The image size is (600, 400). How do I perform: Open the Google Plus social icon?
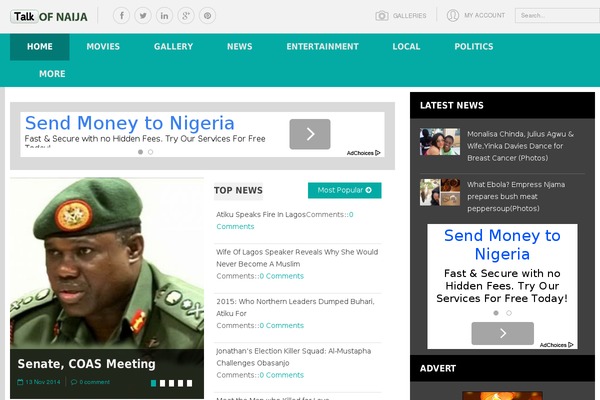[x=186, y=16]
